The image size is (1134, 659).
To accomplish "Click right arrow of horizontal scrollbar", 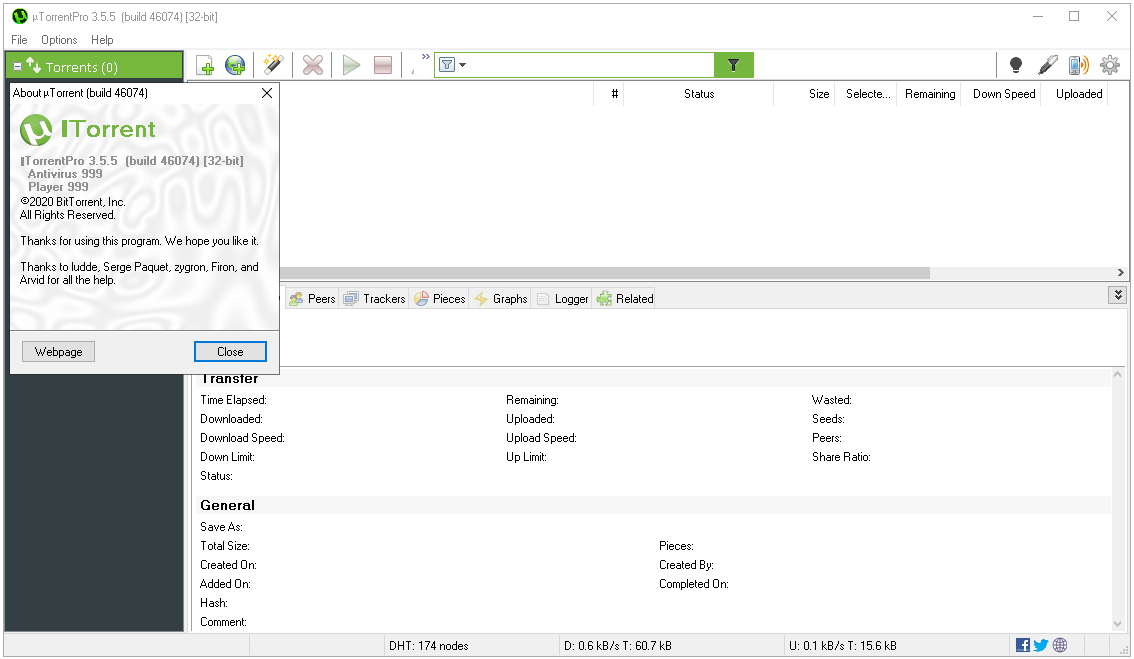I will click(x=1120, y=273).
